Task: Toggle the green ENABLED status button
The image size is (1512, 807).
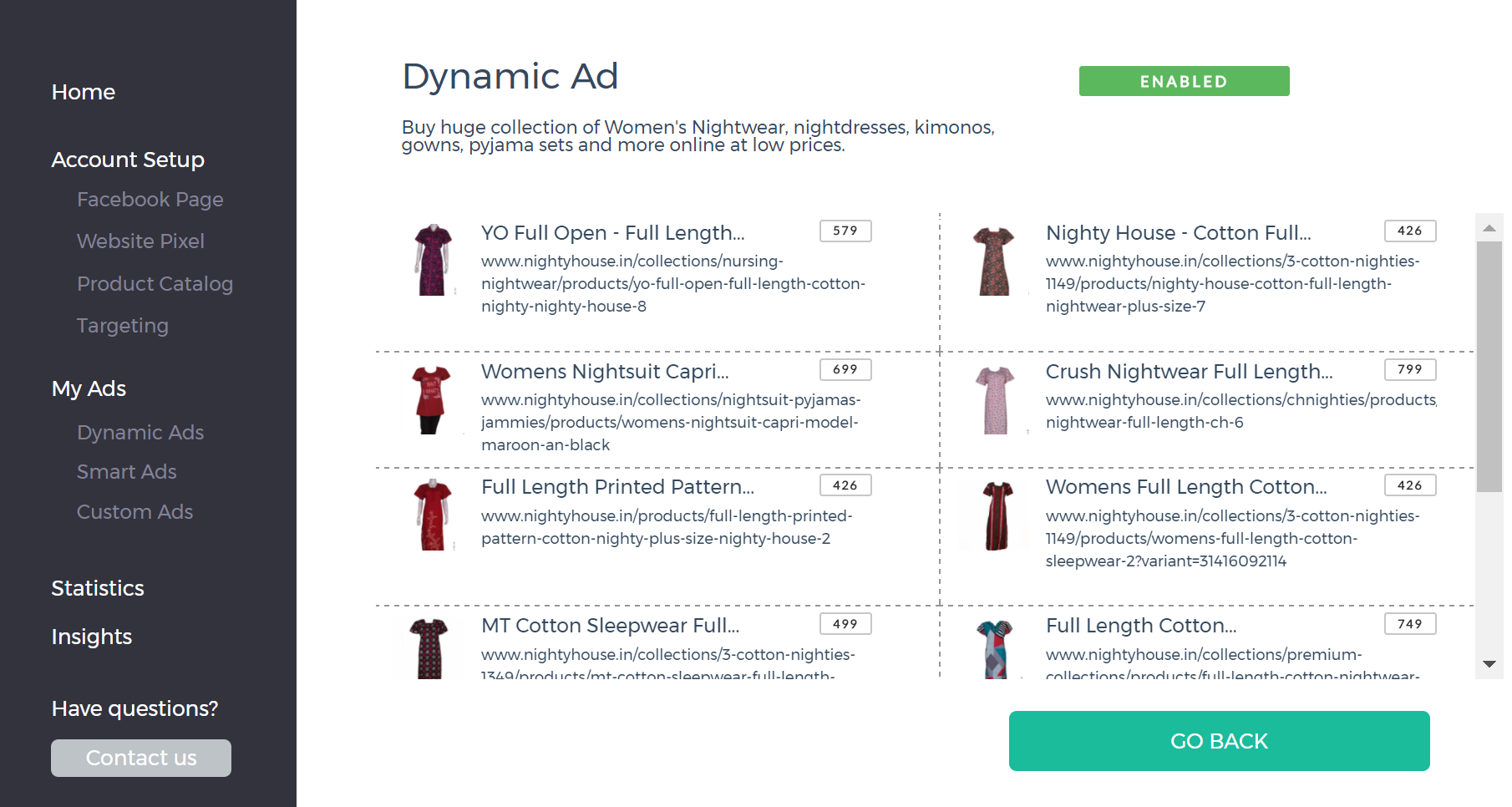Action: [1184, 81]
